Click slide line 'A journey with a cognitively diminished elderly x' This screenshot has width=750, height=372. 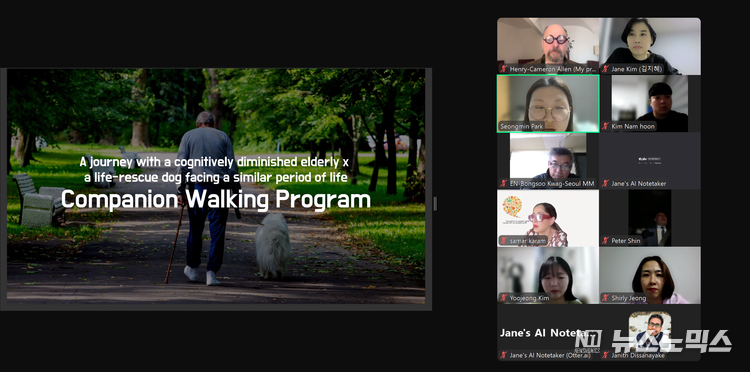(x=214, y=162)
